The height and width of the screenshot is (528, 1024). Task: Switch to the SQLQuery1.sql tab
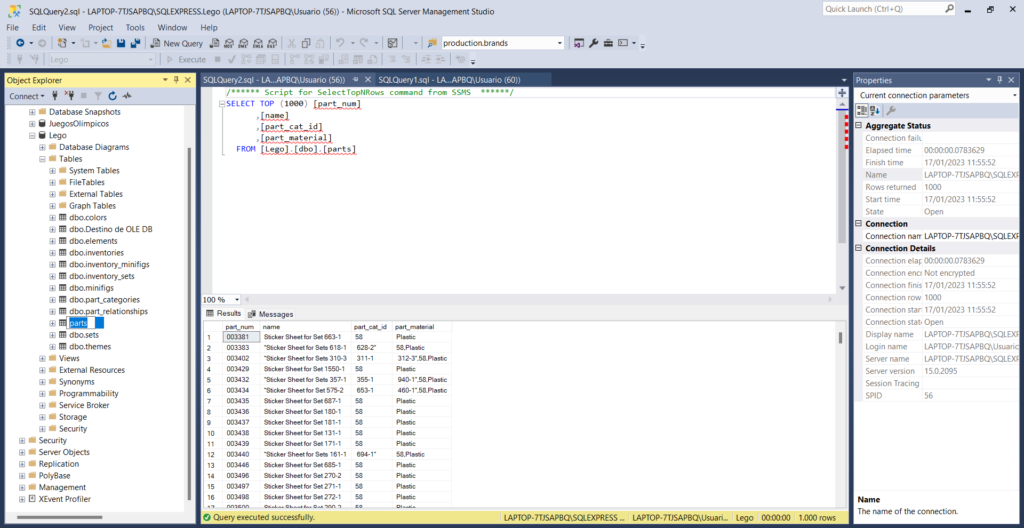(x=449, y=80)
